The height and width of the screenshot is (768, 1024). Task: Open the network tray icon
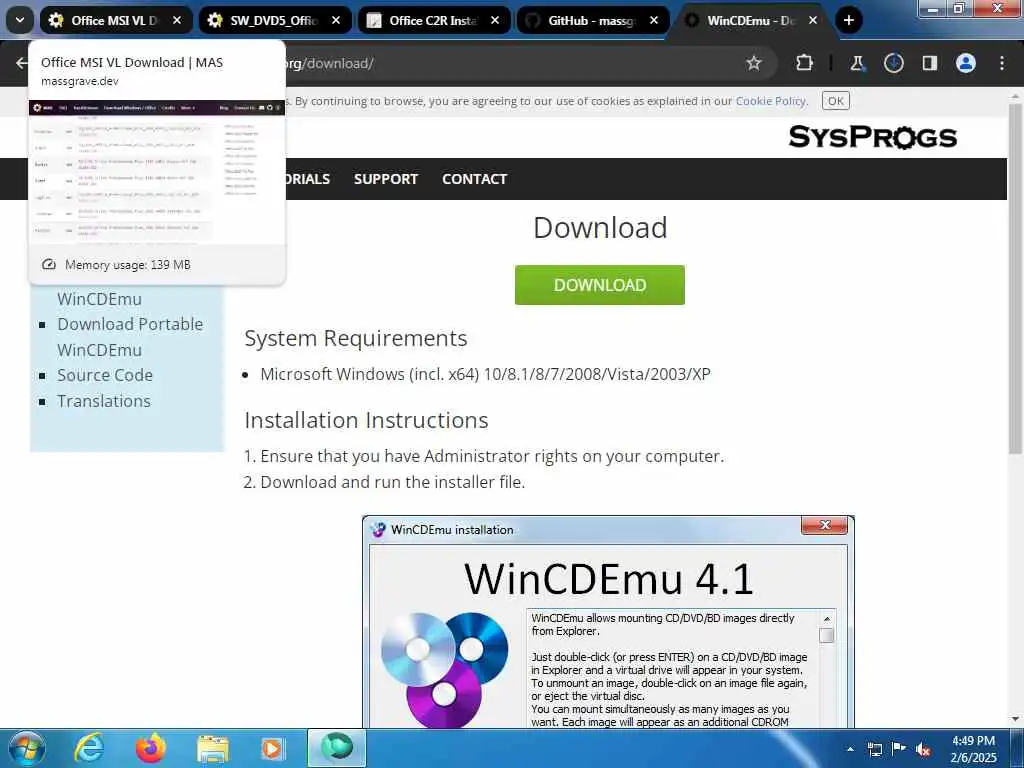(874, 749)
